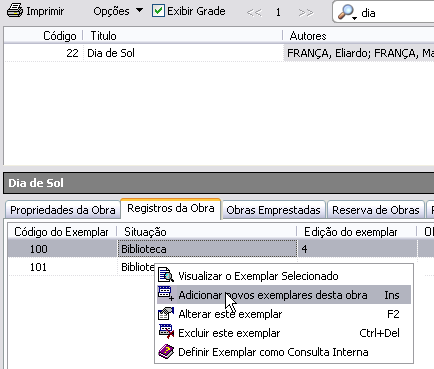The height and width of the screenshot is (369, 434).
Task: Click the Visualizar o Exemplar Selecionado icon
Action: 166,275
